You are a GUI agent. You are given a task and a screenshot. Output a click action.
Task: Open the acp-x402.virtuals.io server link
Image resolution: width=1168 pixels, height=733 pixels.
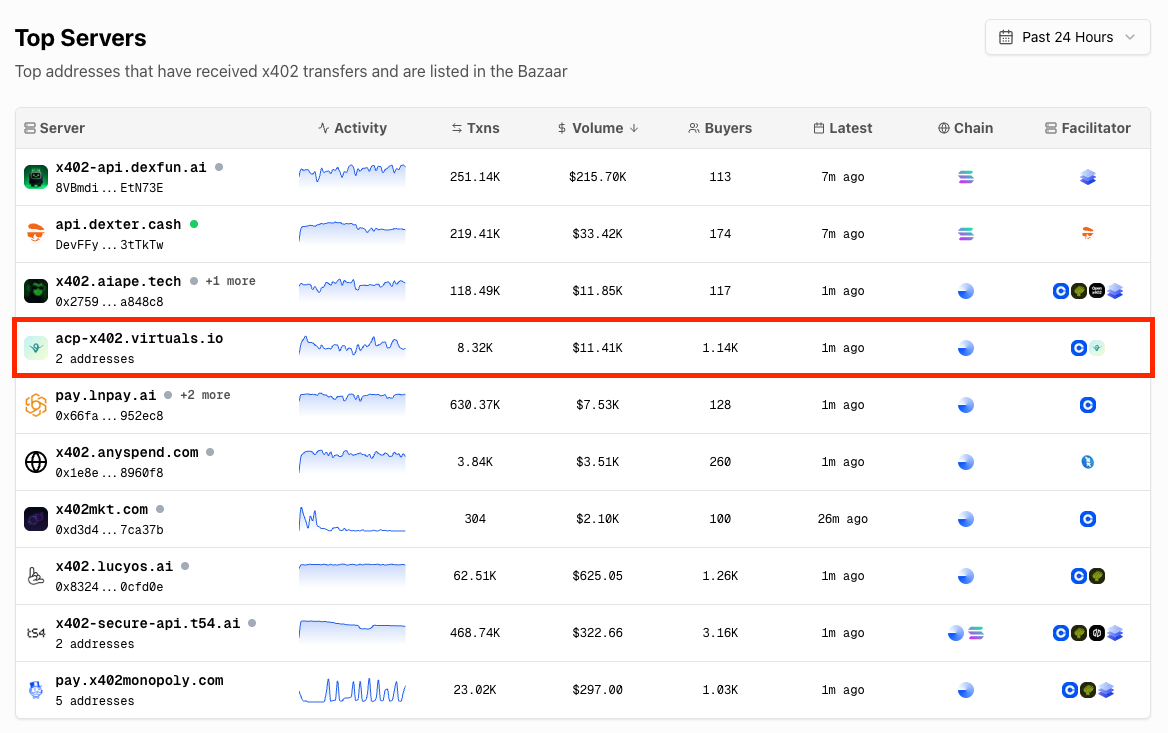pos(139,338)
